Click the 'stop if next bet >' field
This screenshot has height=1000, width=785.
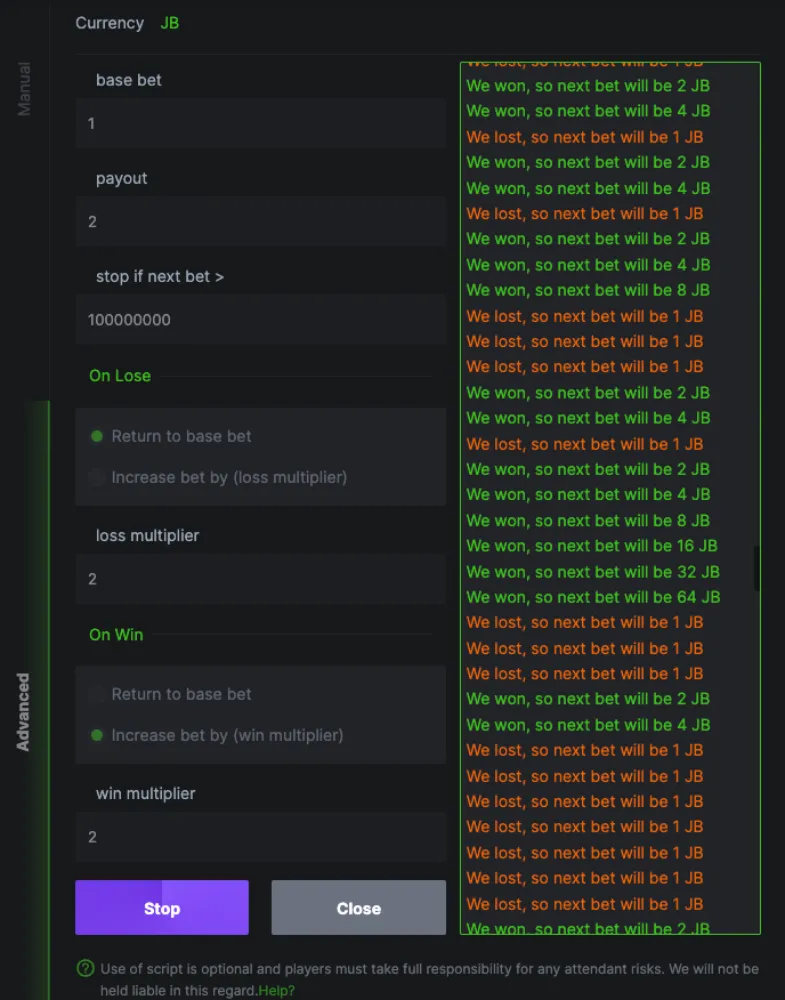(x=260, y=319)
